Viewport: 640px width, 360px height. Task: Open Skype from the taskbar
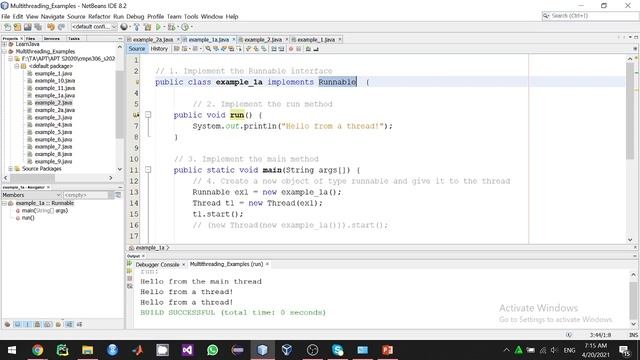[338, 350]
